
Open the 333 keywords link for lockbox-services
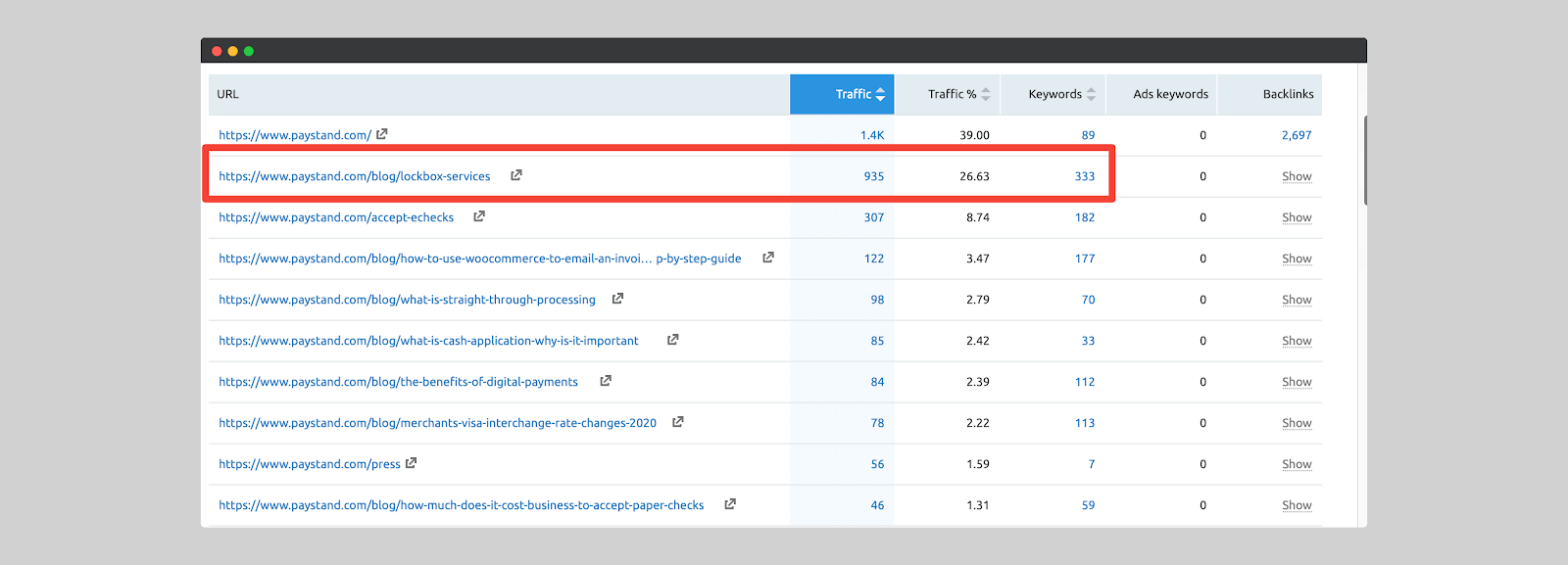pos(1084,176)
